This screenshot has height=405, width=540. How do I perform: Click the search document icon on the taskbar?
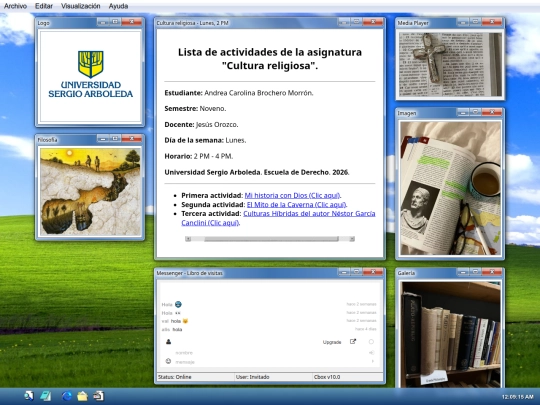29,396
